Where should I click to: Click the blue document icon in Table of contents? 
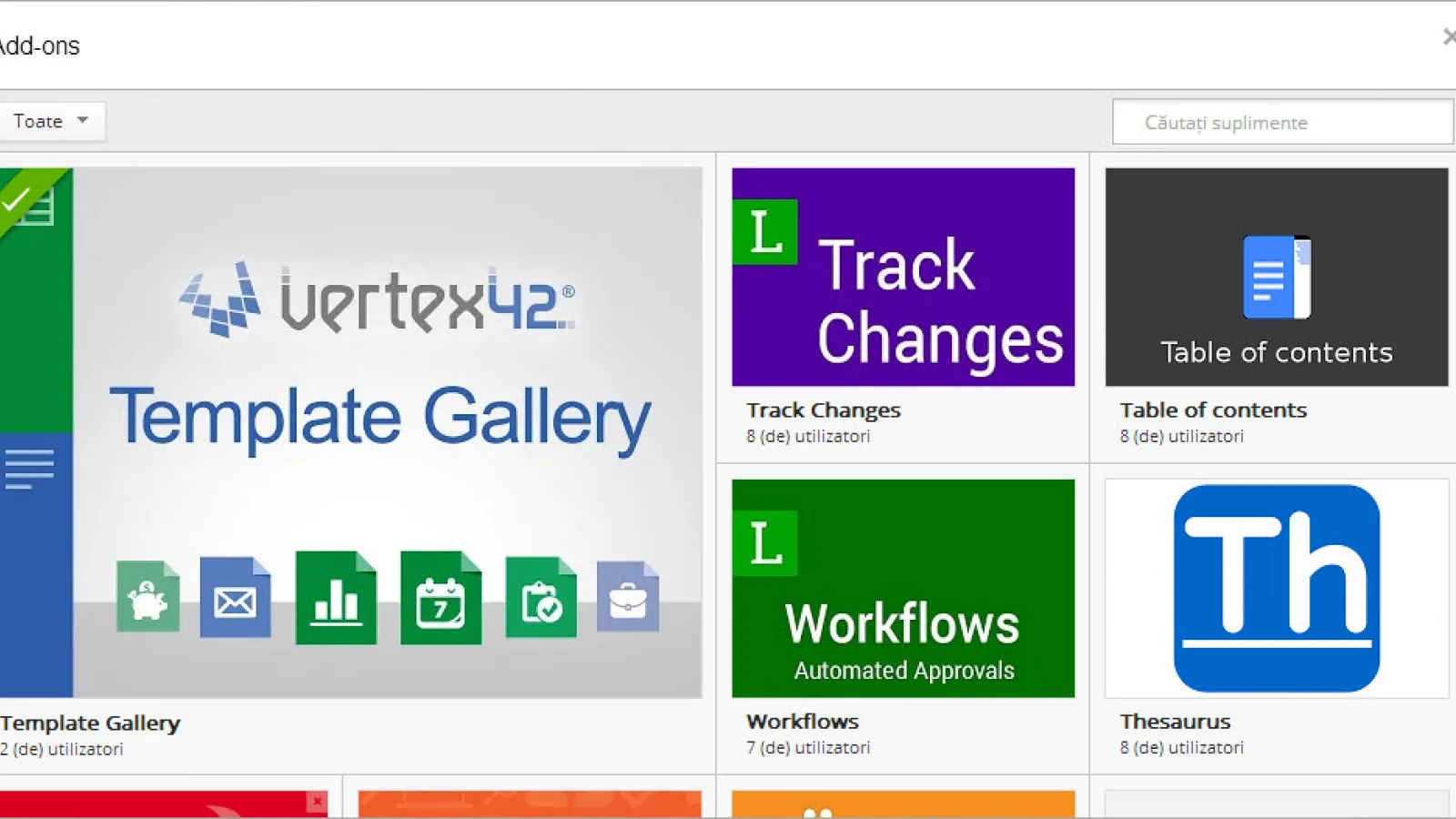coord(1277,277)
